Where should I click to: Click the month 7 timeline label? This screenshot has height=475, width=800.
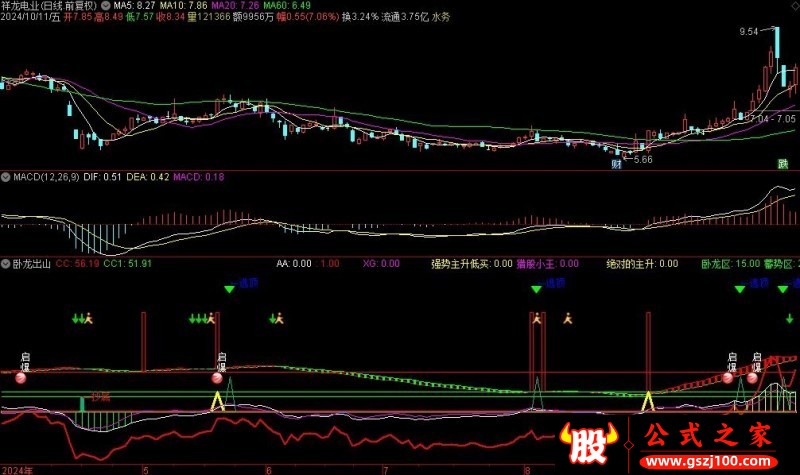click(385, 470)
